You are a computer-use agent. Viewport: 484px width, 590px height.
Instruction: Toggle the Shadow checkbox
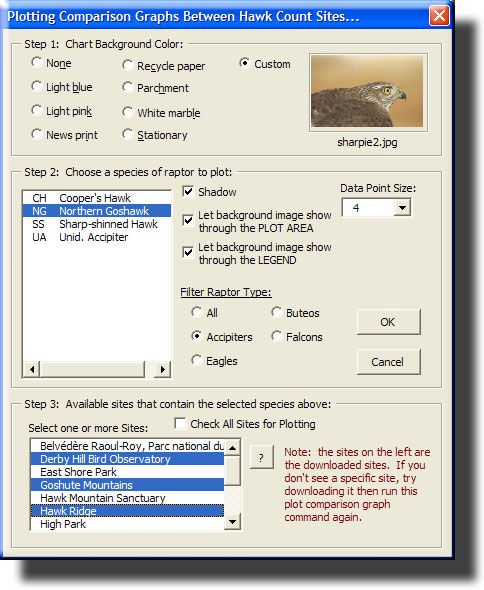click(188, 192)
